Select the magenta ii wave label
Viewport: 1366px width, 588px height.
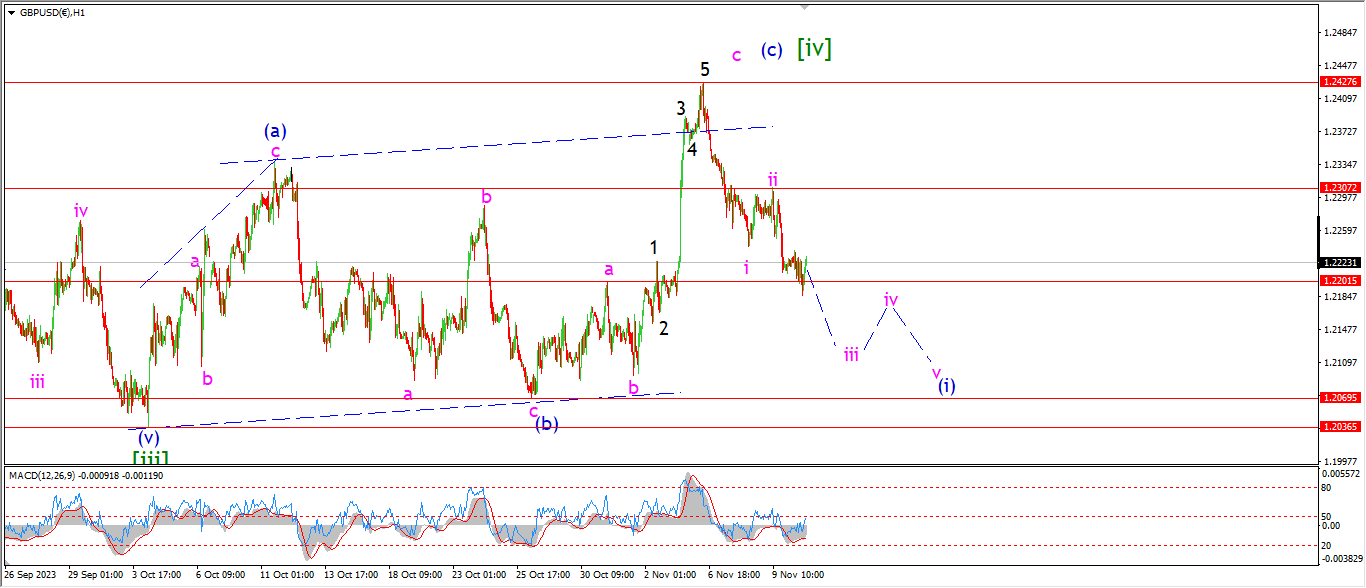click(773, 179)
